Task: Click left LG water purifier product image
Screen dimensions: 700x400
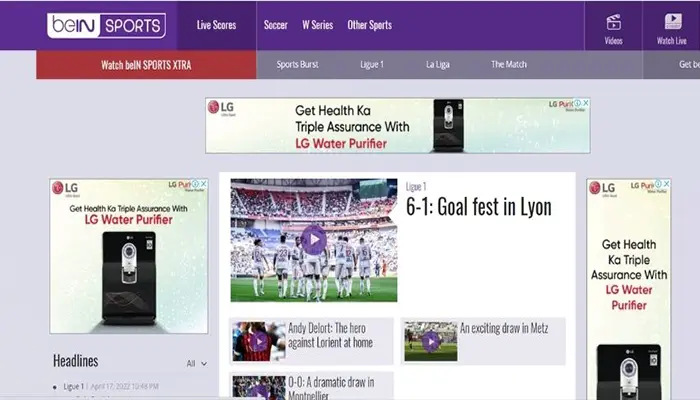Action: click(129, 278)
